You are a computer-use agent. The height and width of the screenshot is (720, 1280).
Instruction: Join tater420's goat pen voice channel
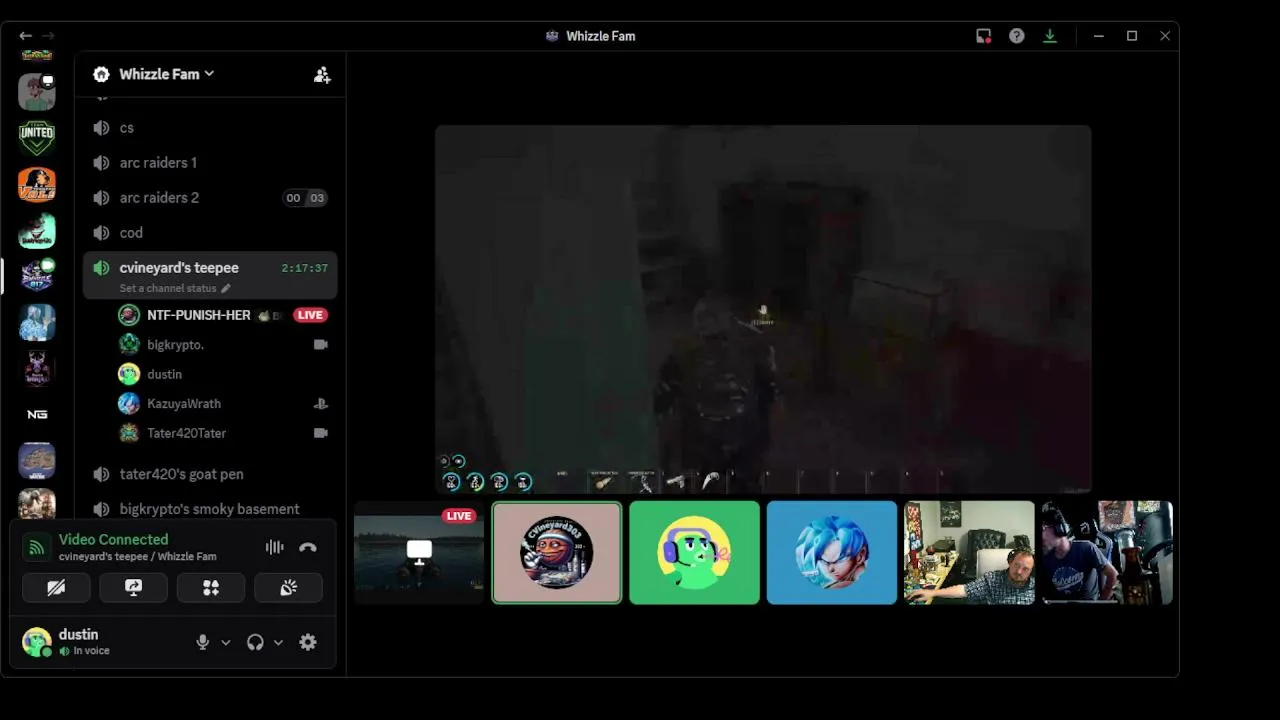tap(210, 474)
